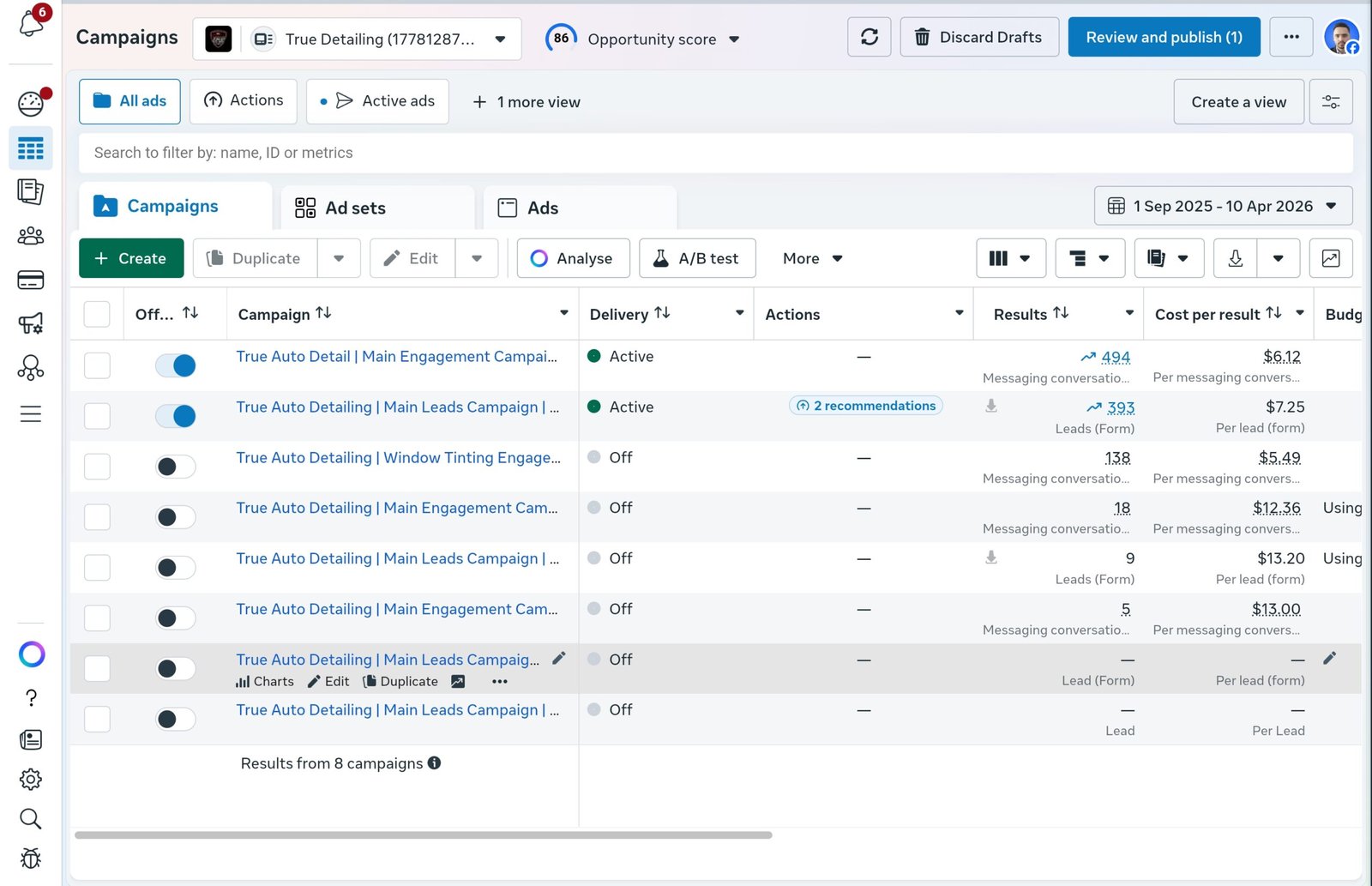1372x886 pixels.
Task: Export table data with download icon
Action: (1236, 258)
